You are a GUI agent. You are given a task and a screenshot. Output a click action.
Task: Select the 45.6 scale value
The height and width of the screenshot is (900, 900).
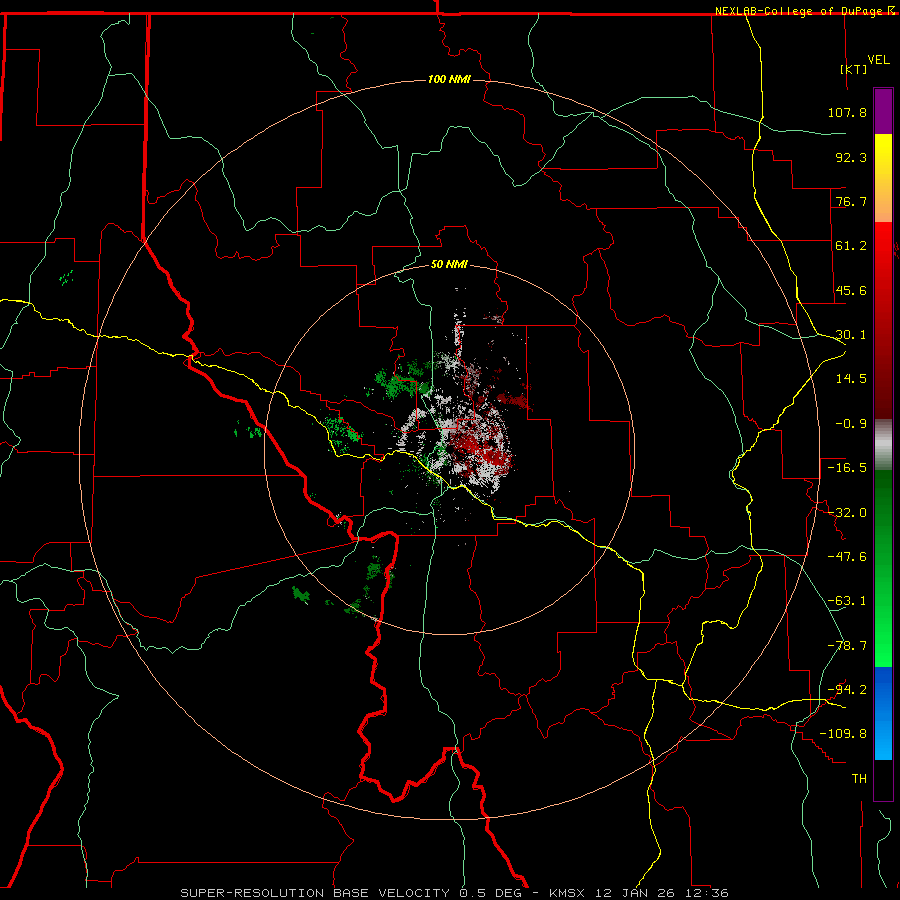(x=851, y=290)
